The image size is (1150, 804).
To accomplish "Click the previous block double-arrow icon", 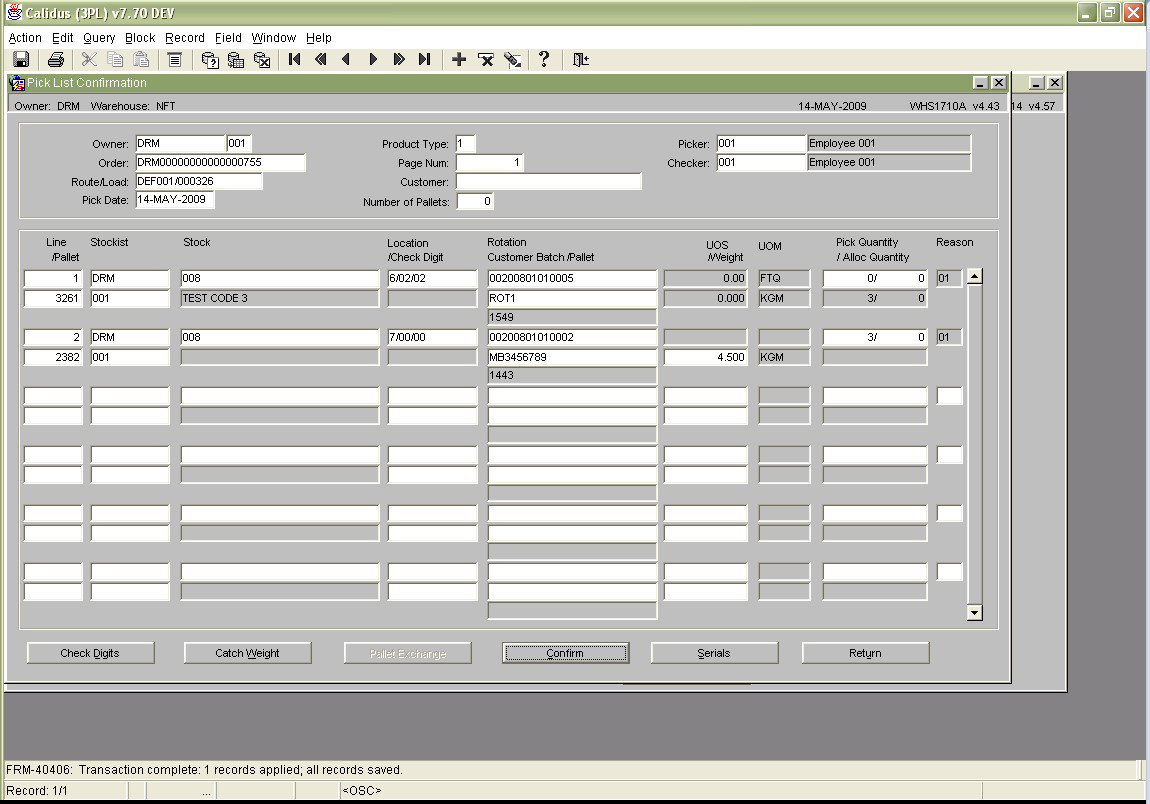I will (x=321, y=59).
